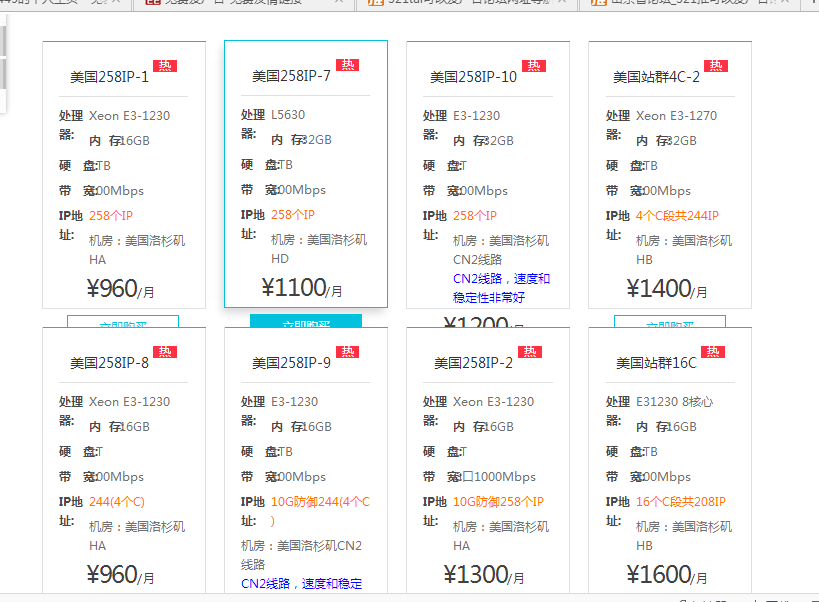Click the ¥1300 monthly price
Screen dimensions: 819x602
click(x=484, y=575)
